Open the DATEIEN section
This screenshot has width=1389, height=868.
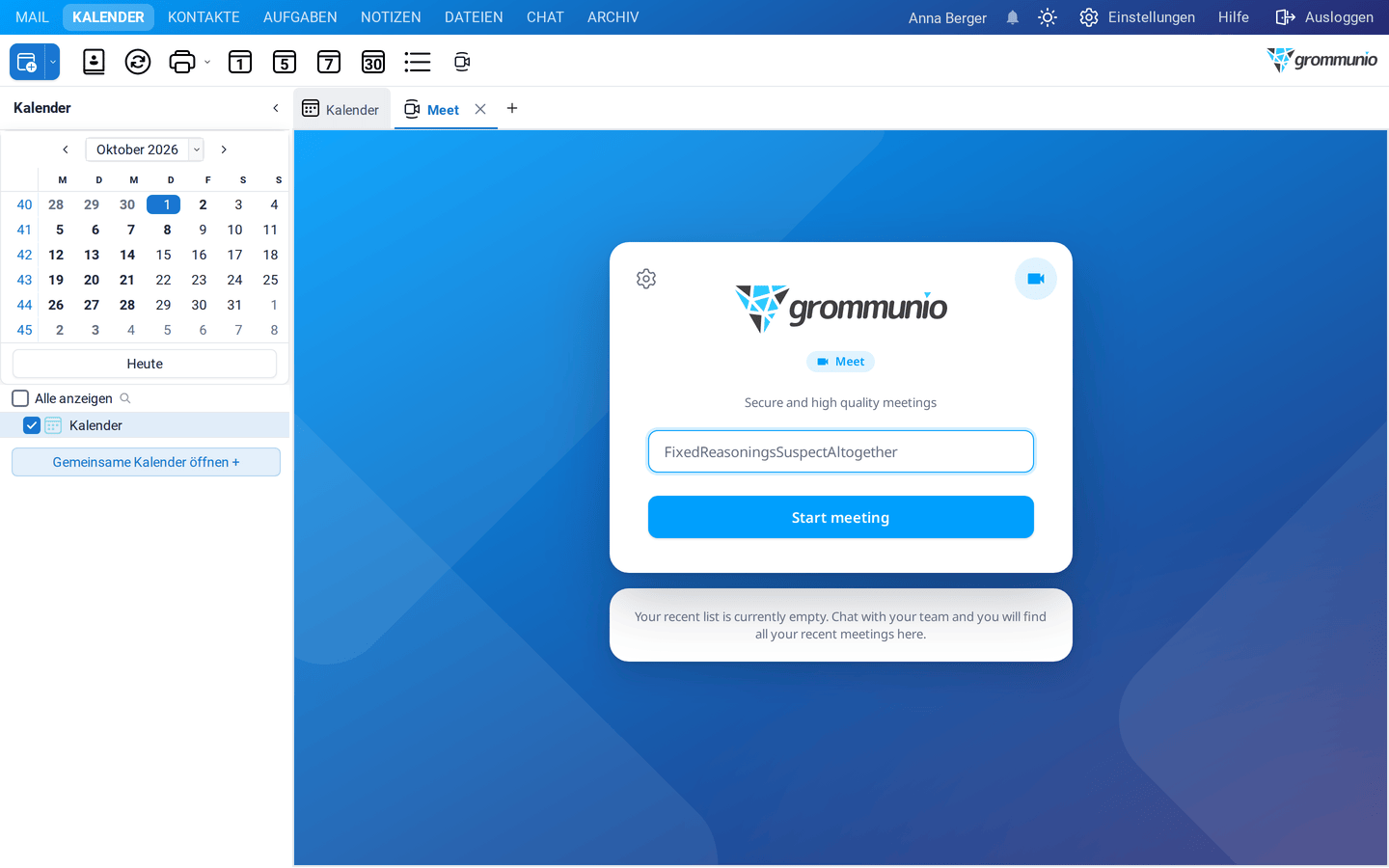(x=474, y=17)
